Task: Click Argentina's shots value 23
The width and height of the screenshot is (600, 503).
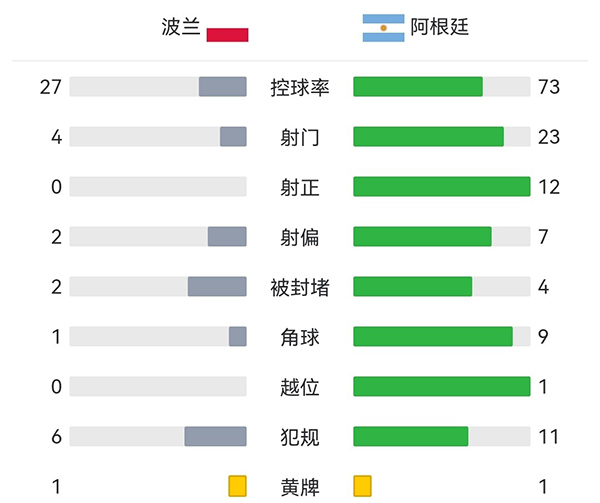Action: pos(548,137)
